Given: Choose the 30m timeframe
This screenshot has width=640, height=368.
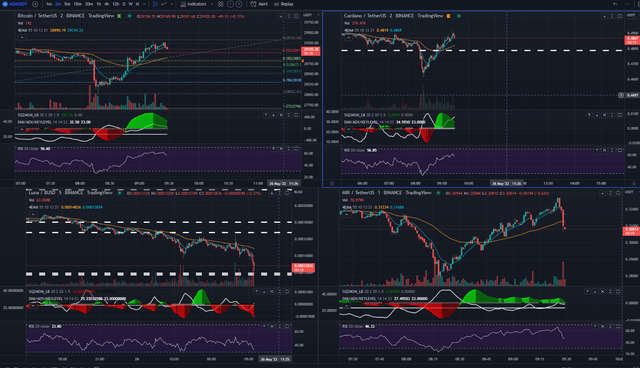Looking at the screenshot, I should 89,4.
